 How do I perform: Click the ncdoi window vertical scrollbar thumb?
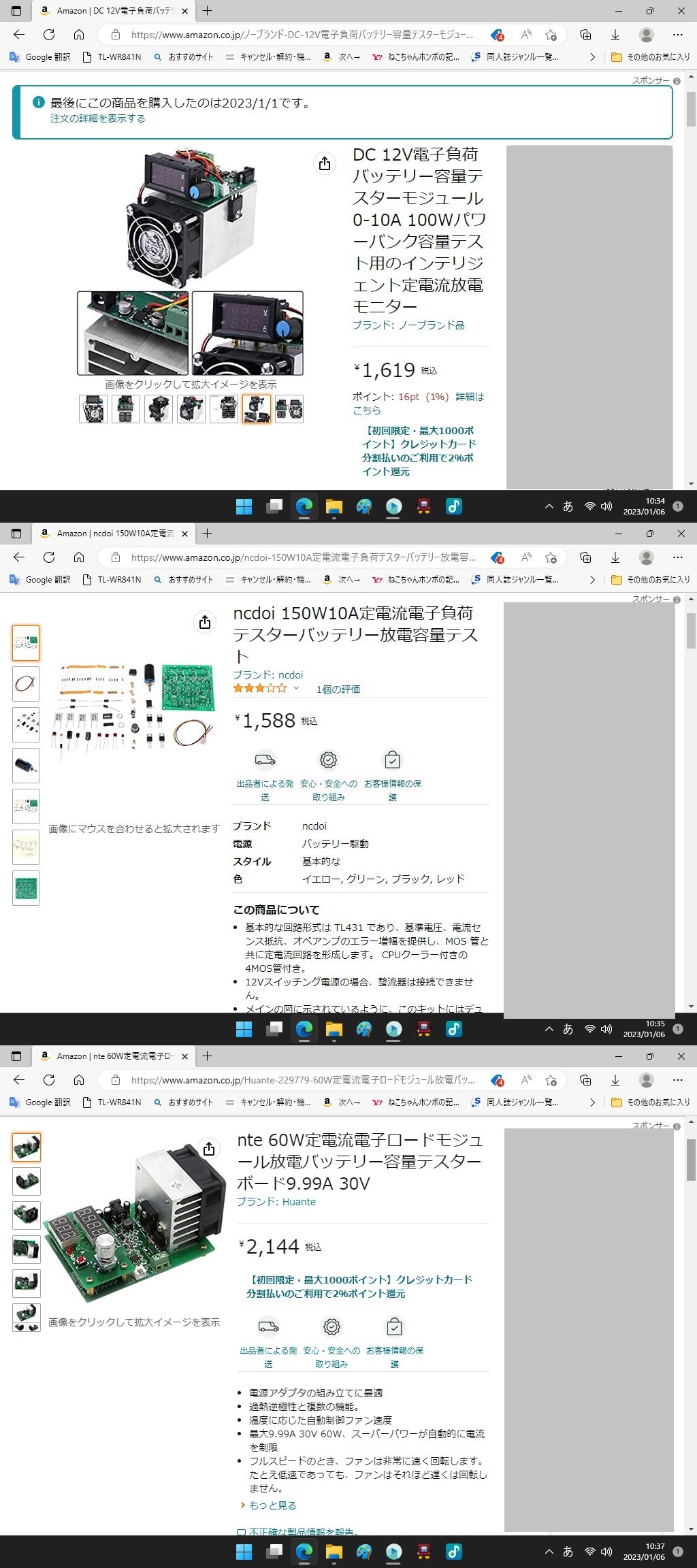click(x=691, y=630)
